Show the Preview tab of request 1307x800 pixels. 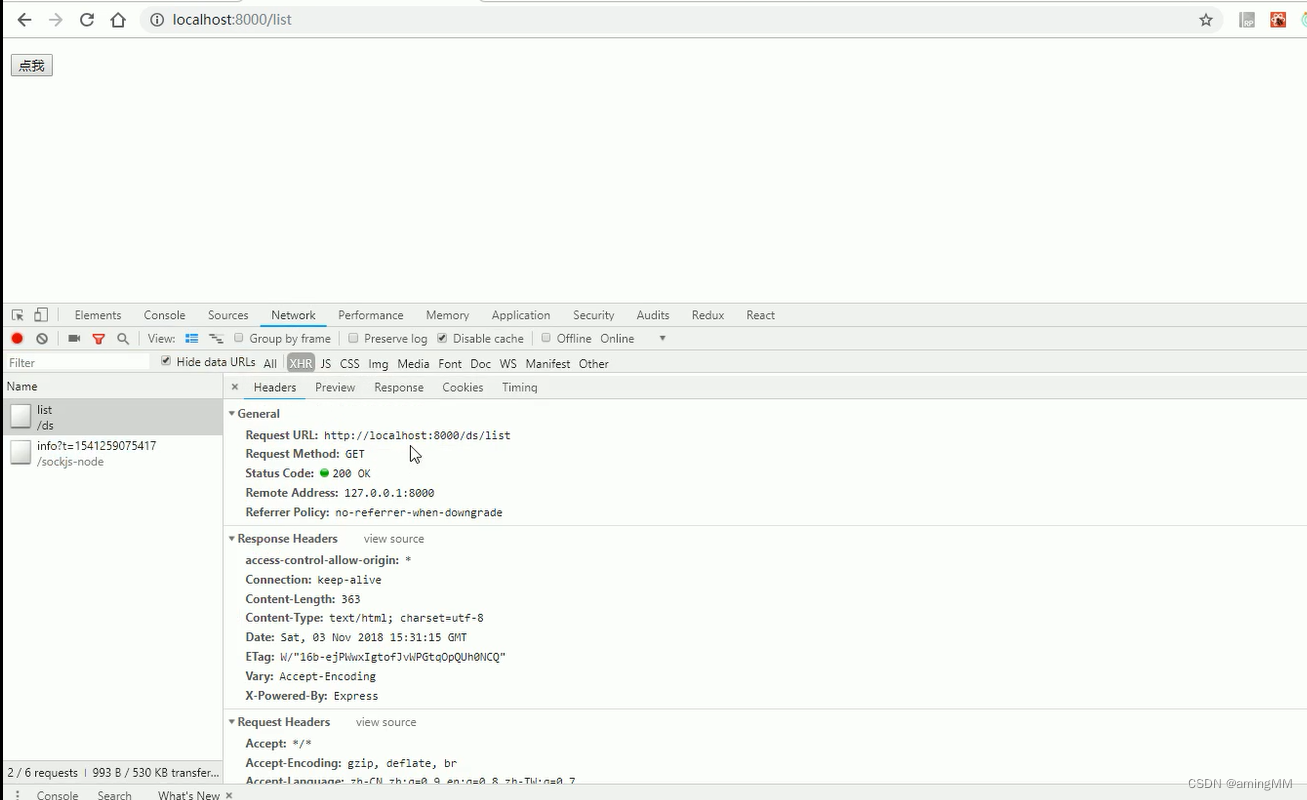pos(335,388)
